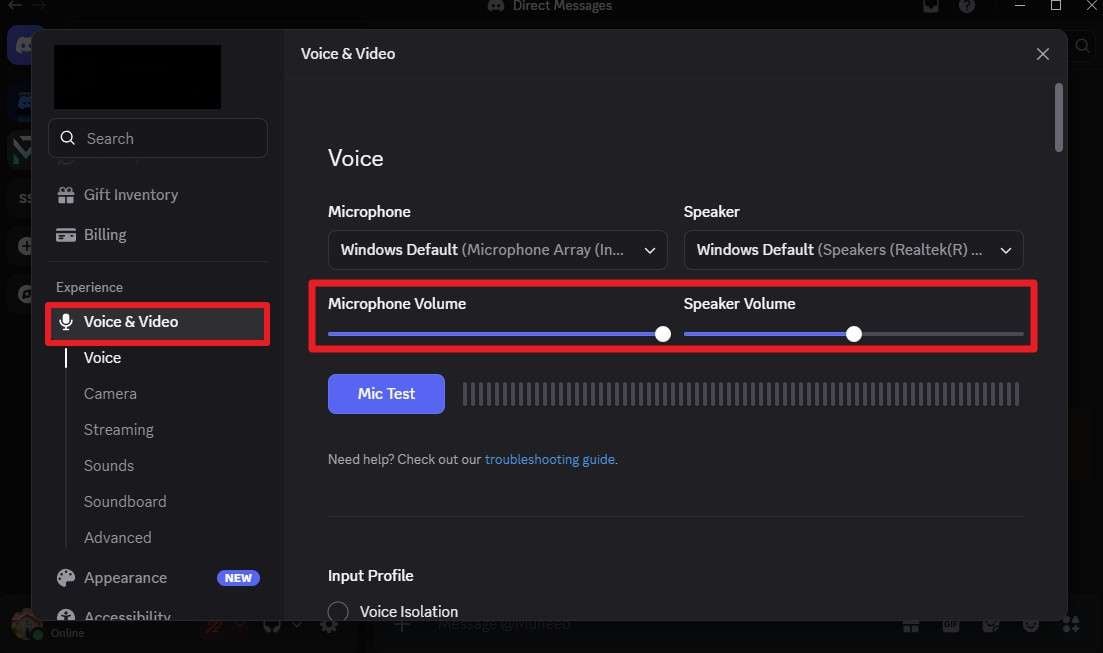Screen dimensions: 1103x653
Task: Go to Advanced subsection
Action: (x=117, y=538)
